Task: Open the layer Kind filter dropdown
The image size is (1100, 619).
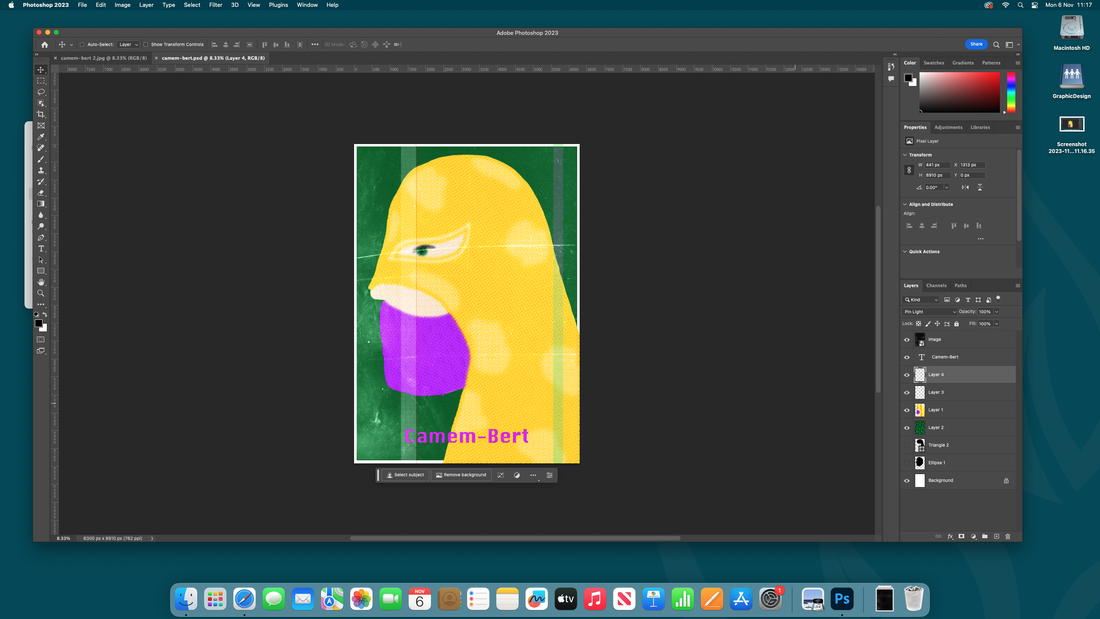Action: click(921, 300)
